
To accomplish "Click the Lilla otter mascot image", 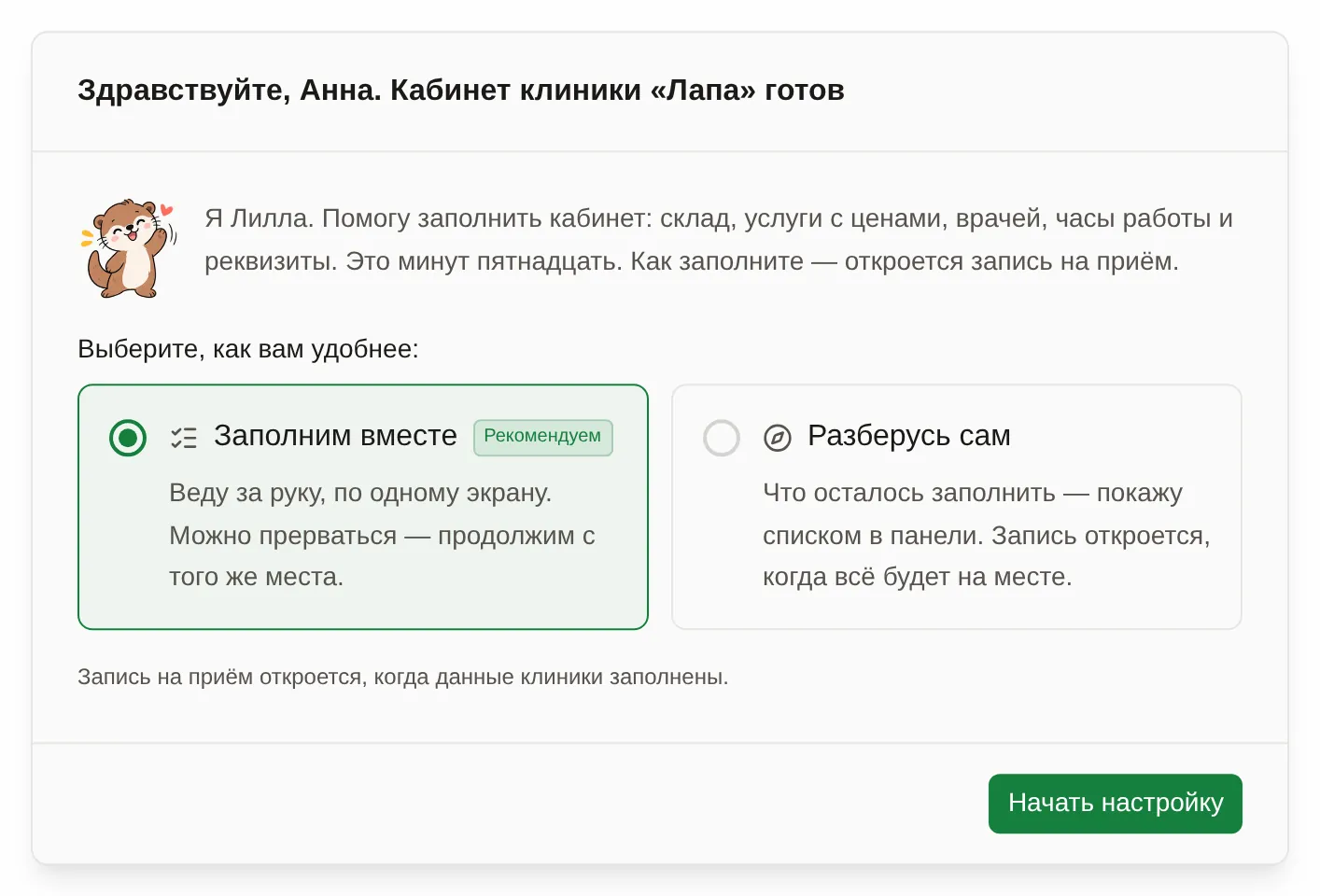I will coord(129,248).
